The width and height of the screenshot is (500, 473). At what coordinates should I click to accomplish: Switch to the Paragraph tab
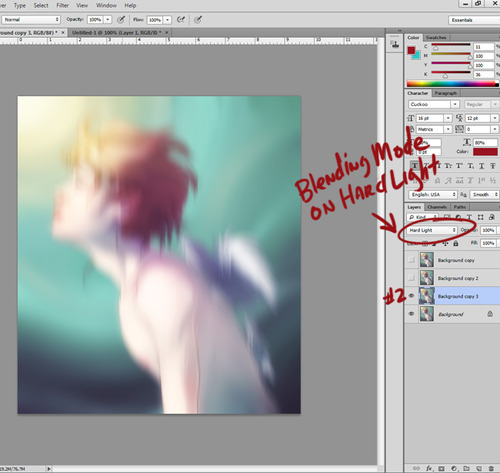446,93
